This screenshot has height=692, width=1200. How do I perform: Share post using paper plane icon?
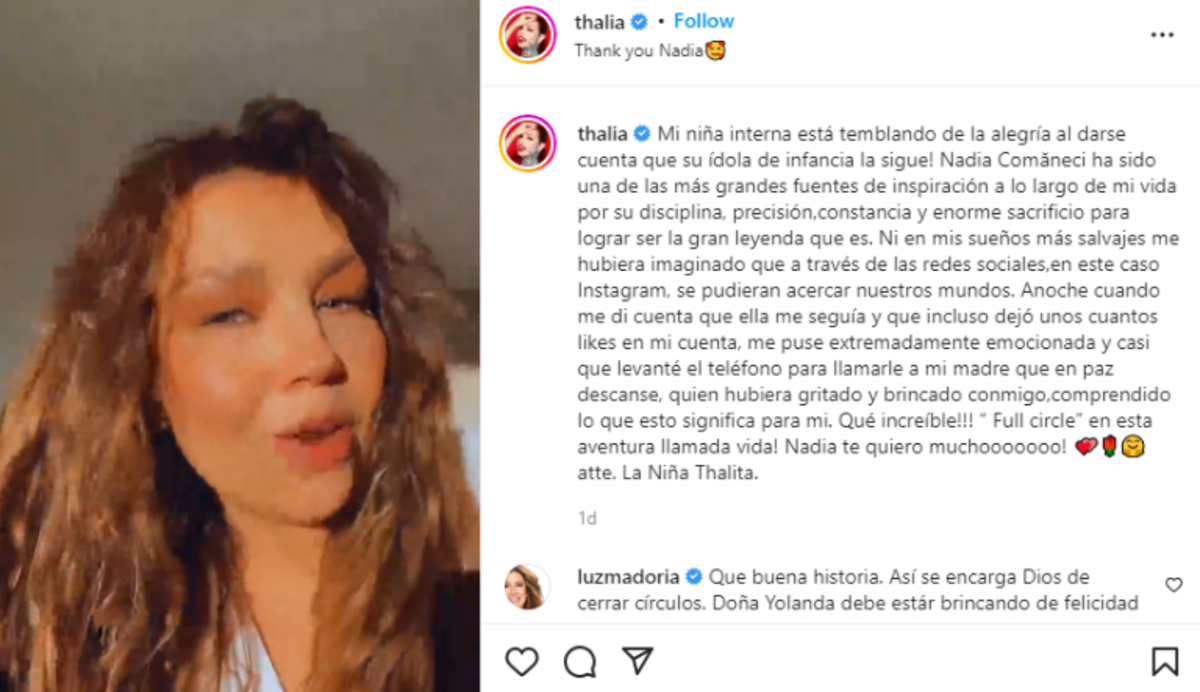point(637,660)
